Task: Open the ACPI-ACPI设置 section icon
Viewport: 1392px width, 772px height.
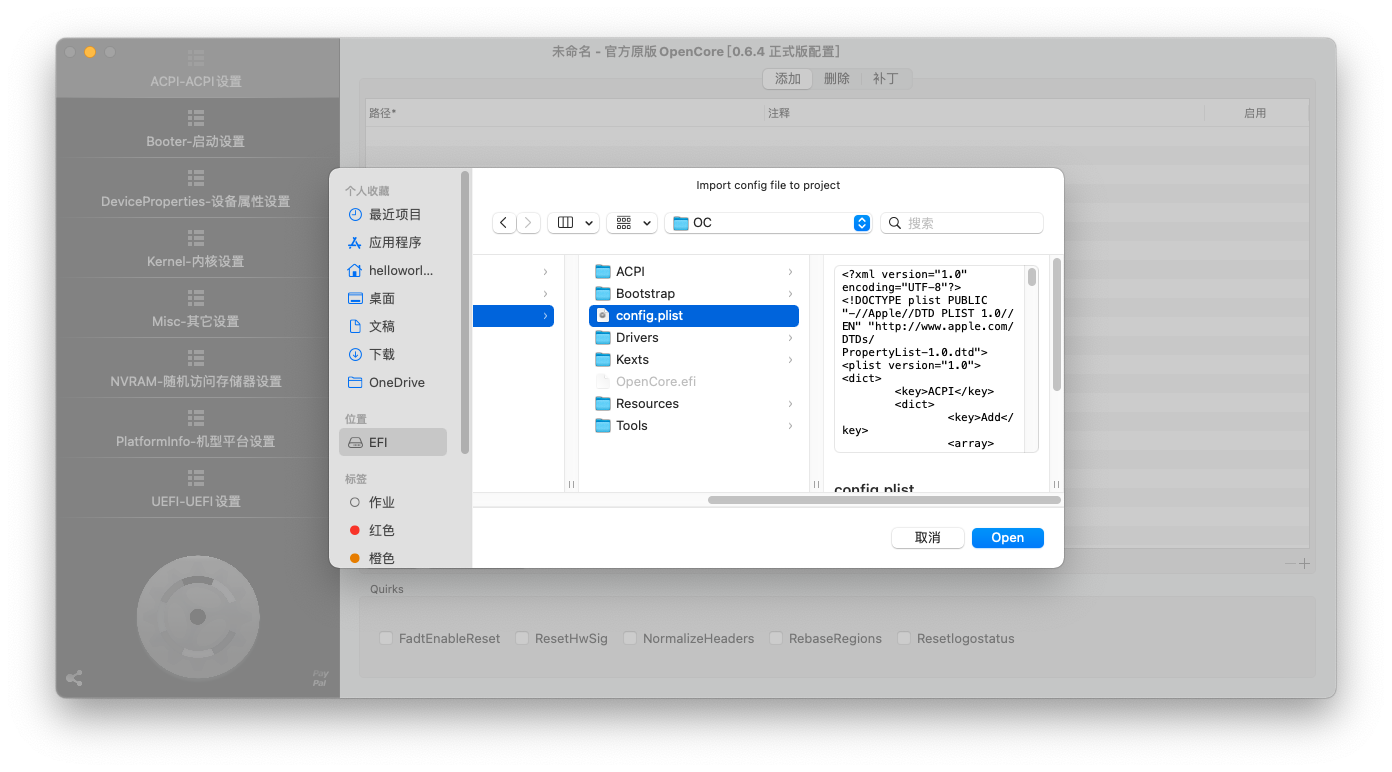Action: coord(196,58)
